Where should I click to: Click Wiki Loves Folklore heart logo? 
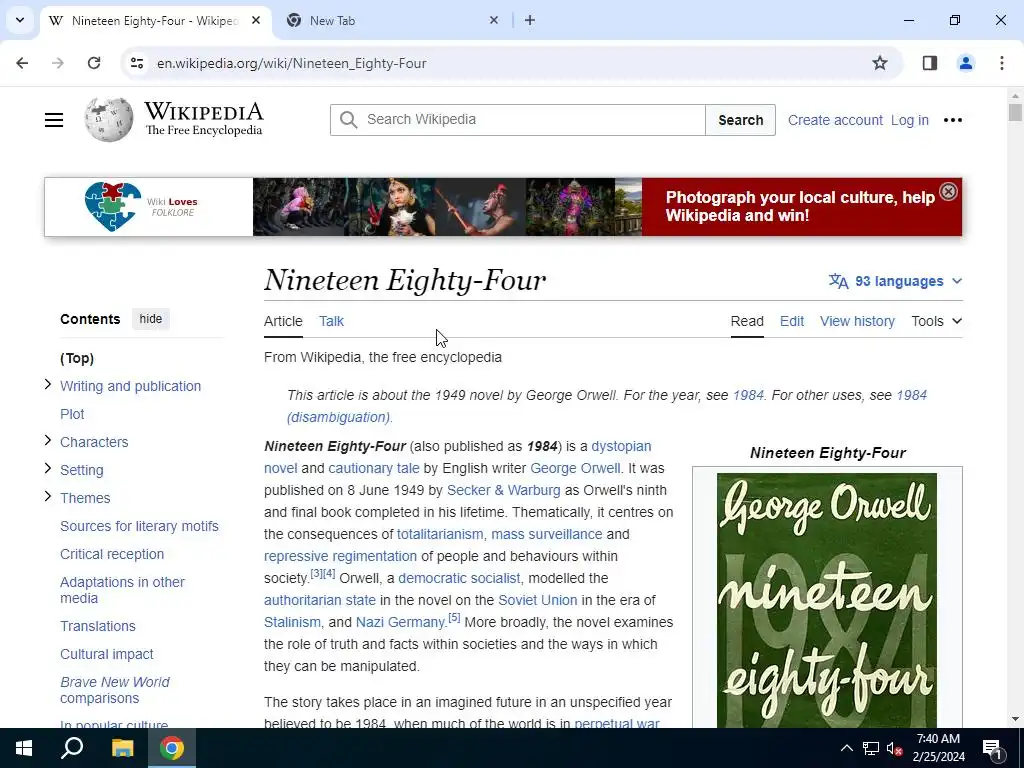pos(113,206)
